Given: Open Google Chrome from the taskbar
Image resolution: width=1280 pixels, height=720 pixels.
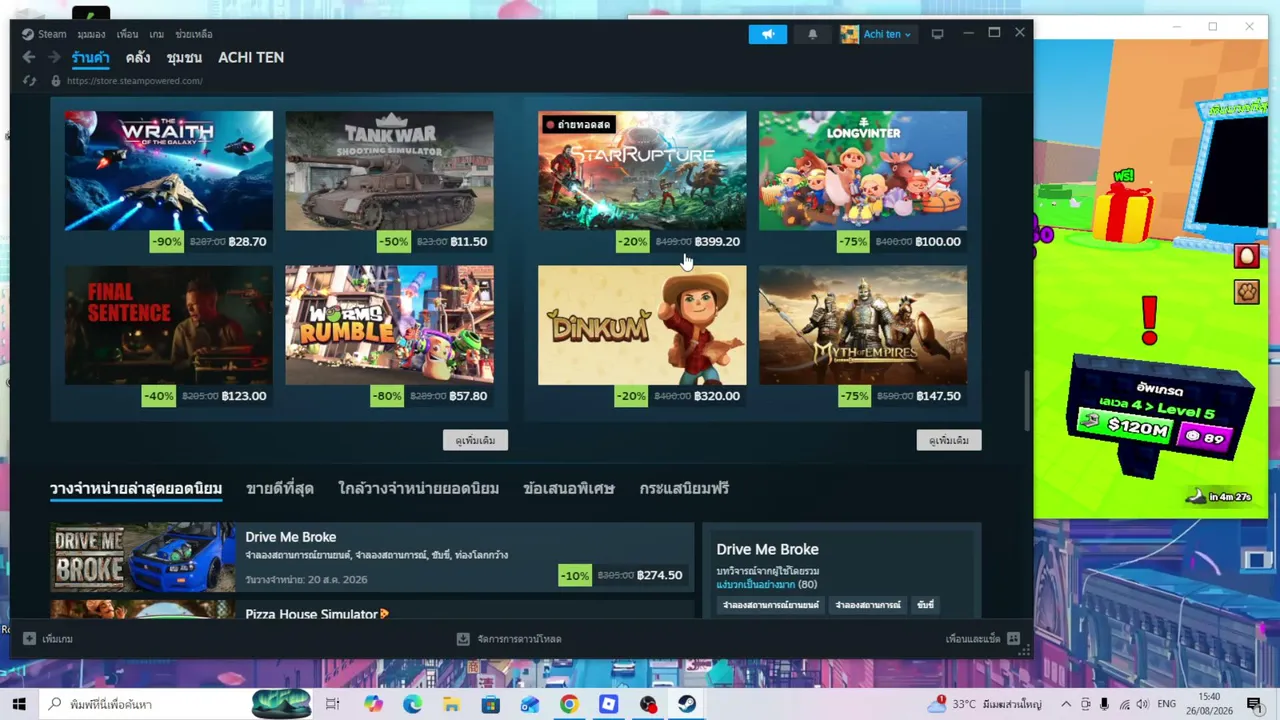Looking at the screenshot, I should [569, 704].
